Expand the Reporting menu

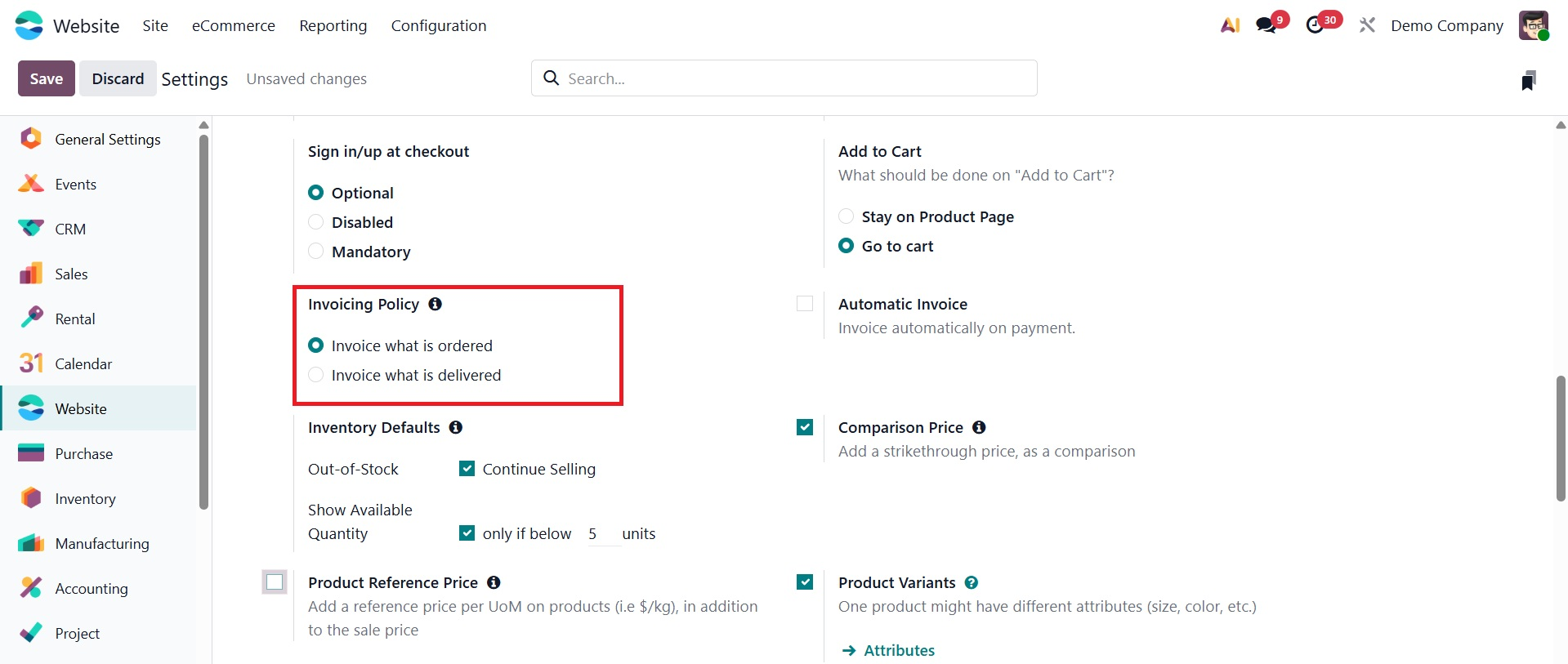click(x=333, y=25)
